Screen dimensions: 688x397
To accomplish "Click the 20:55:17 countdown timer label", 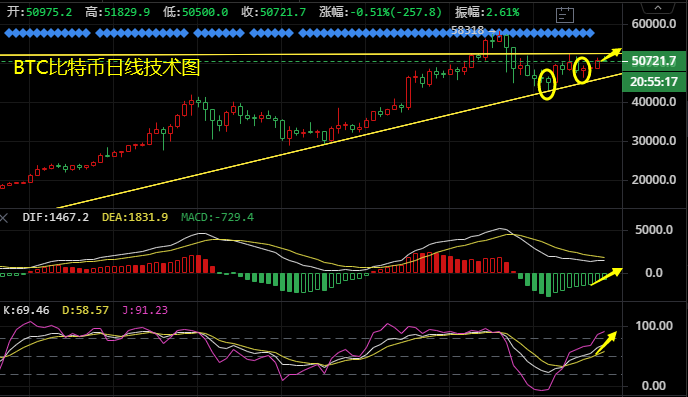I will (654, 82).
